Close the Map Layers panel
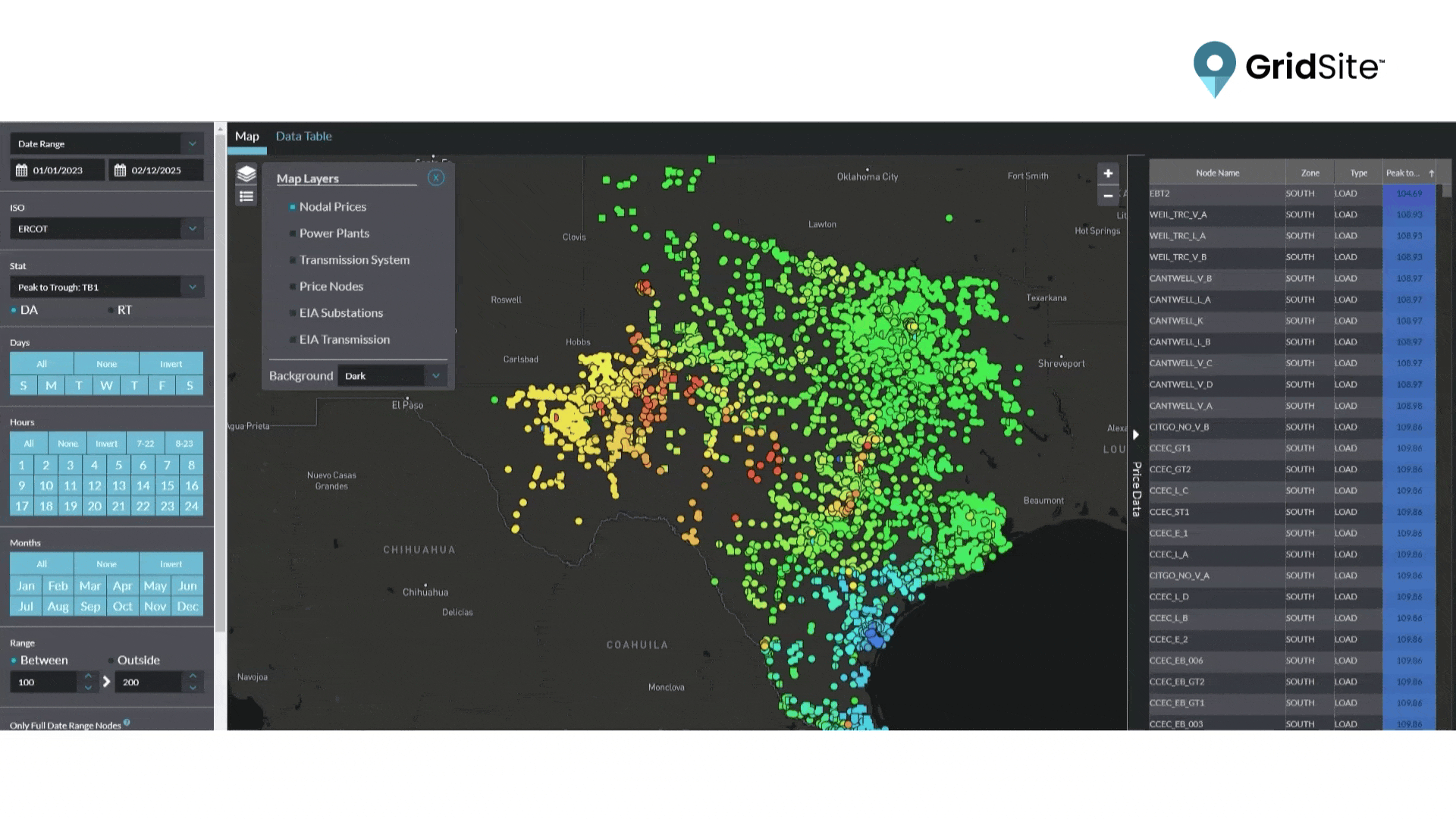Viewport: 1456px width, 819px height. click(436, 177)
